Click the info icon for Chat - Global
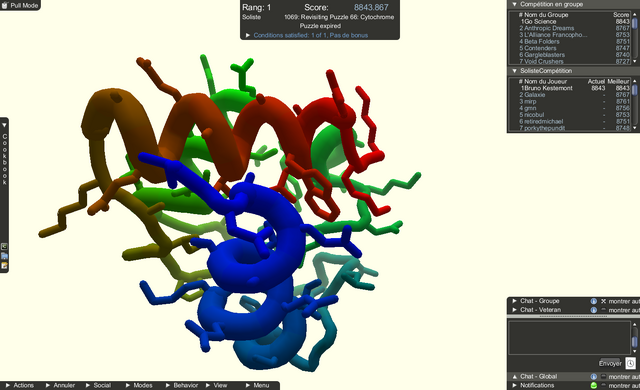 [593, 377]
